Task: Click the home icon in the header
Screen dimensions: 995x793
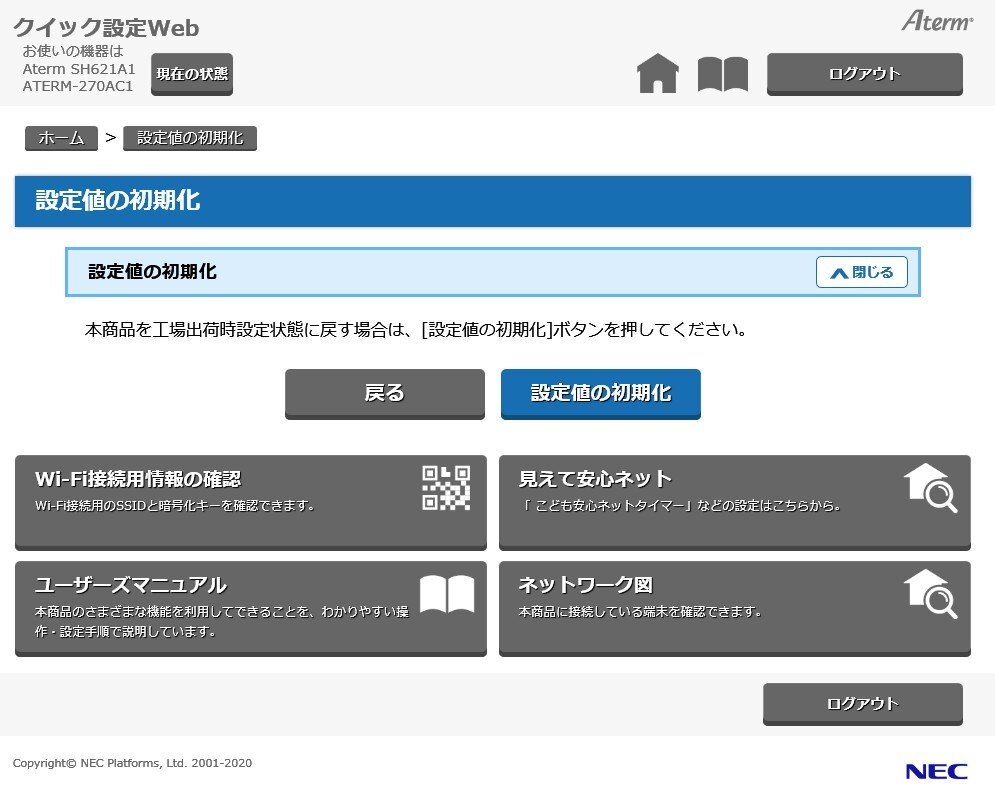Action: [x=658, y=73]
